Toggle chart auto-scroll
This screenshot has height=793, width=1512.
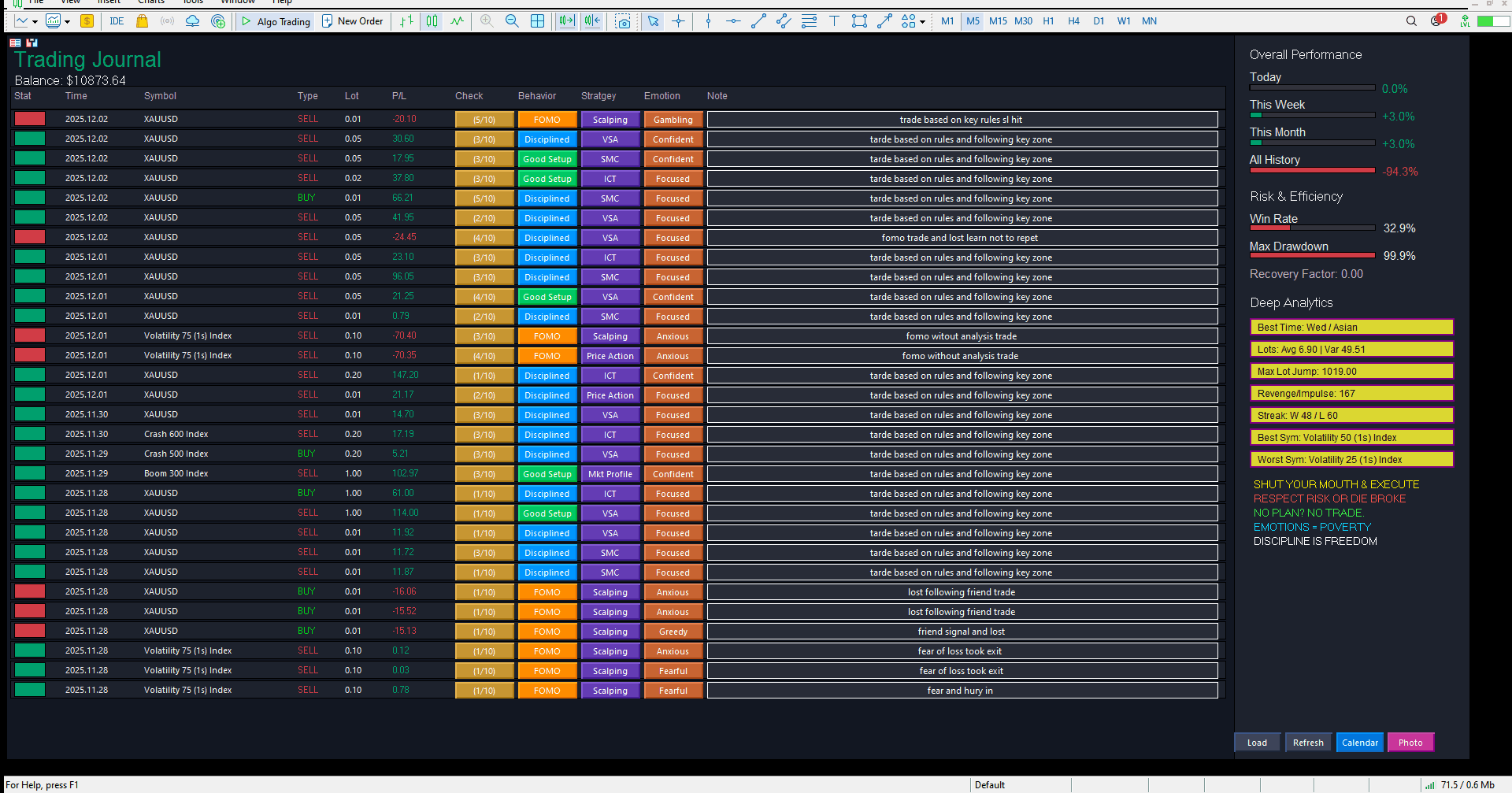566,21
